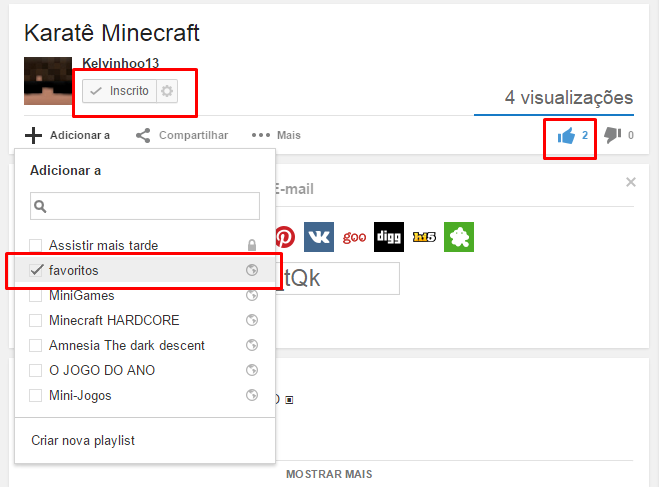Click the Amnesia The dark descent name
670x487 pixels.
point(127,345)
